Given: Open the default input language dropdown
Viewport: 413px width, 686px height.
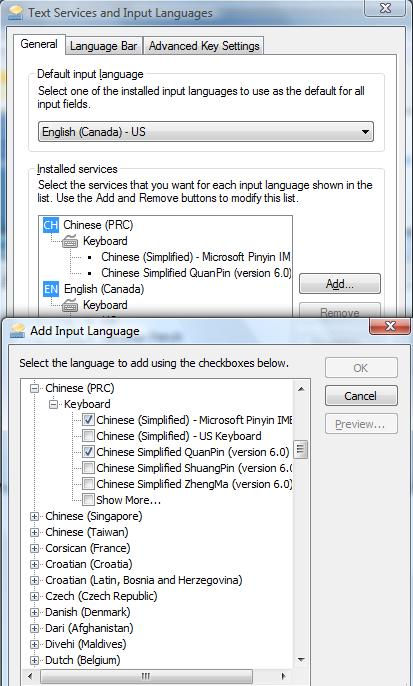Looking at the screenshot, I should click(206, 132).
